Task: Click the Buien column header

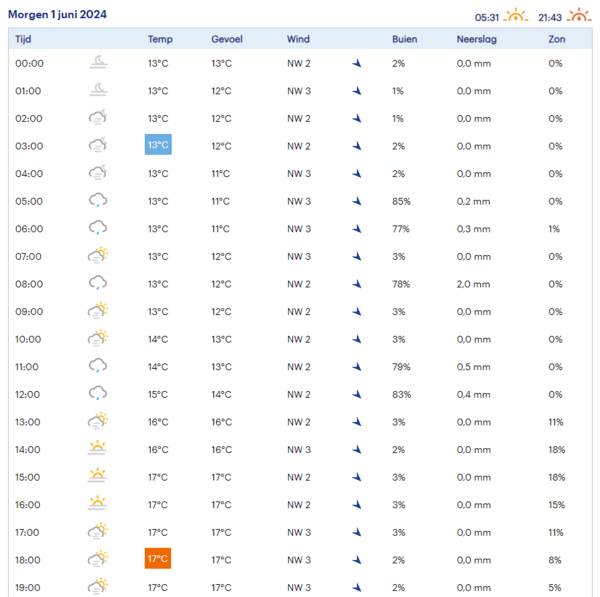Action: coord(404,39)
